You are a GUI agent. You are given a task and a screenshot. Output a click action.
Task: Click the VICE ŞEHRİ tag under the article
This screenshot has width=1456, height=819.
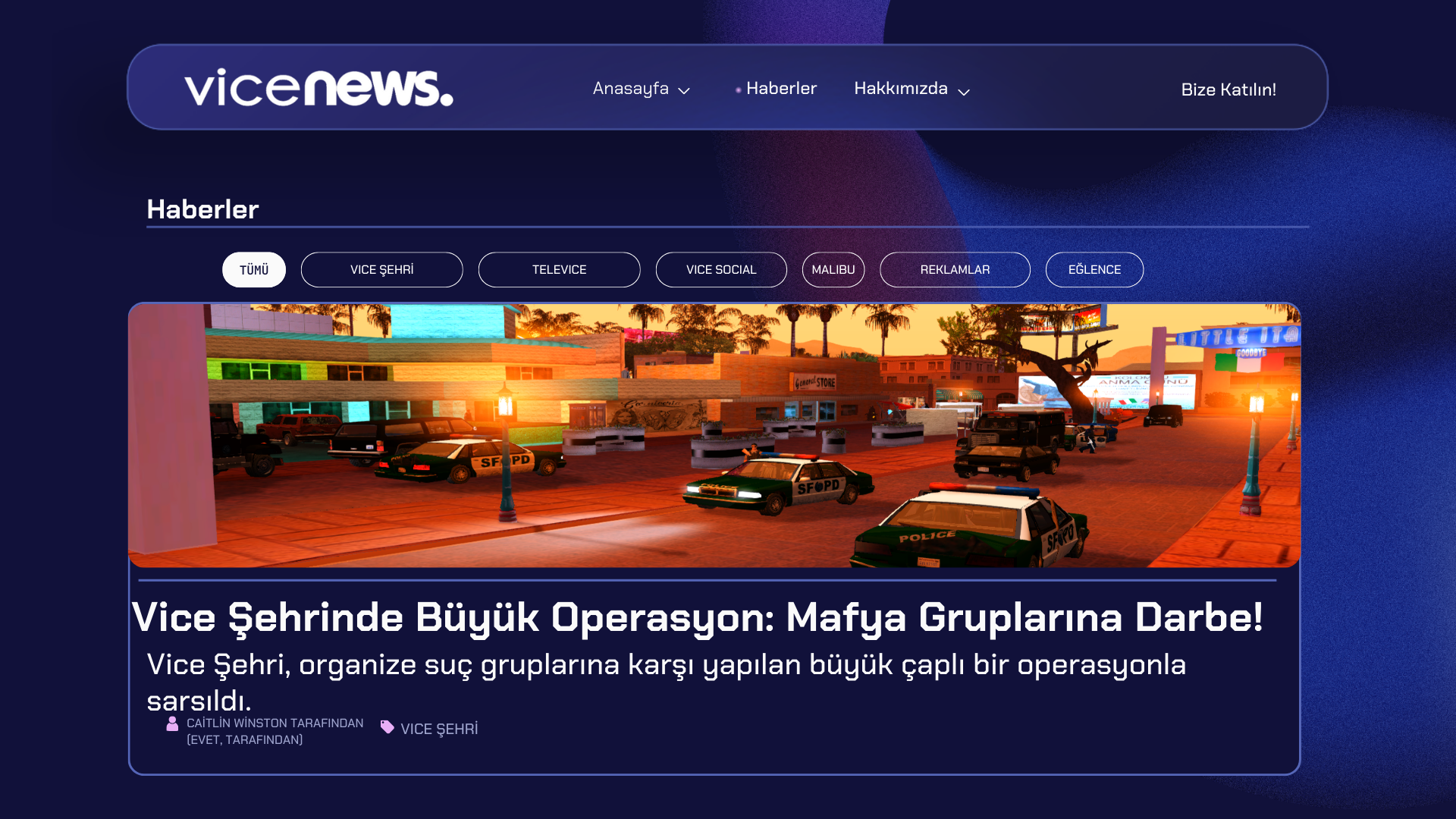click(439, 729)
